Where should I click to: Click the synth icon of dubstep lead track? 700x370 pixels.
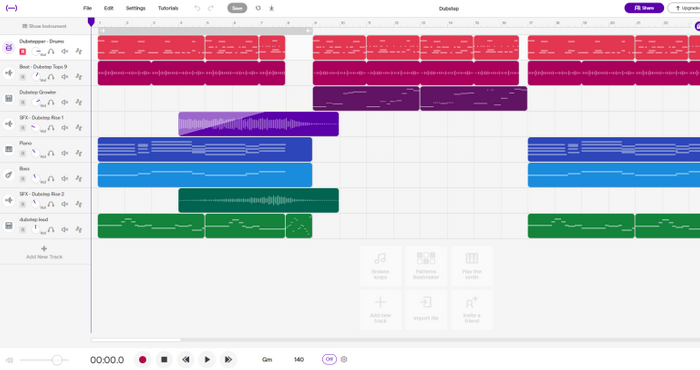point(8,226)
